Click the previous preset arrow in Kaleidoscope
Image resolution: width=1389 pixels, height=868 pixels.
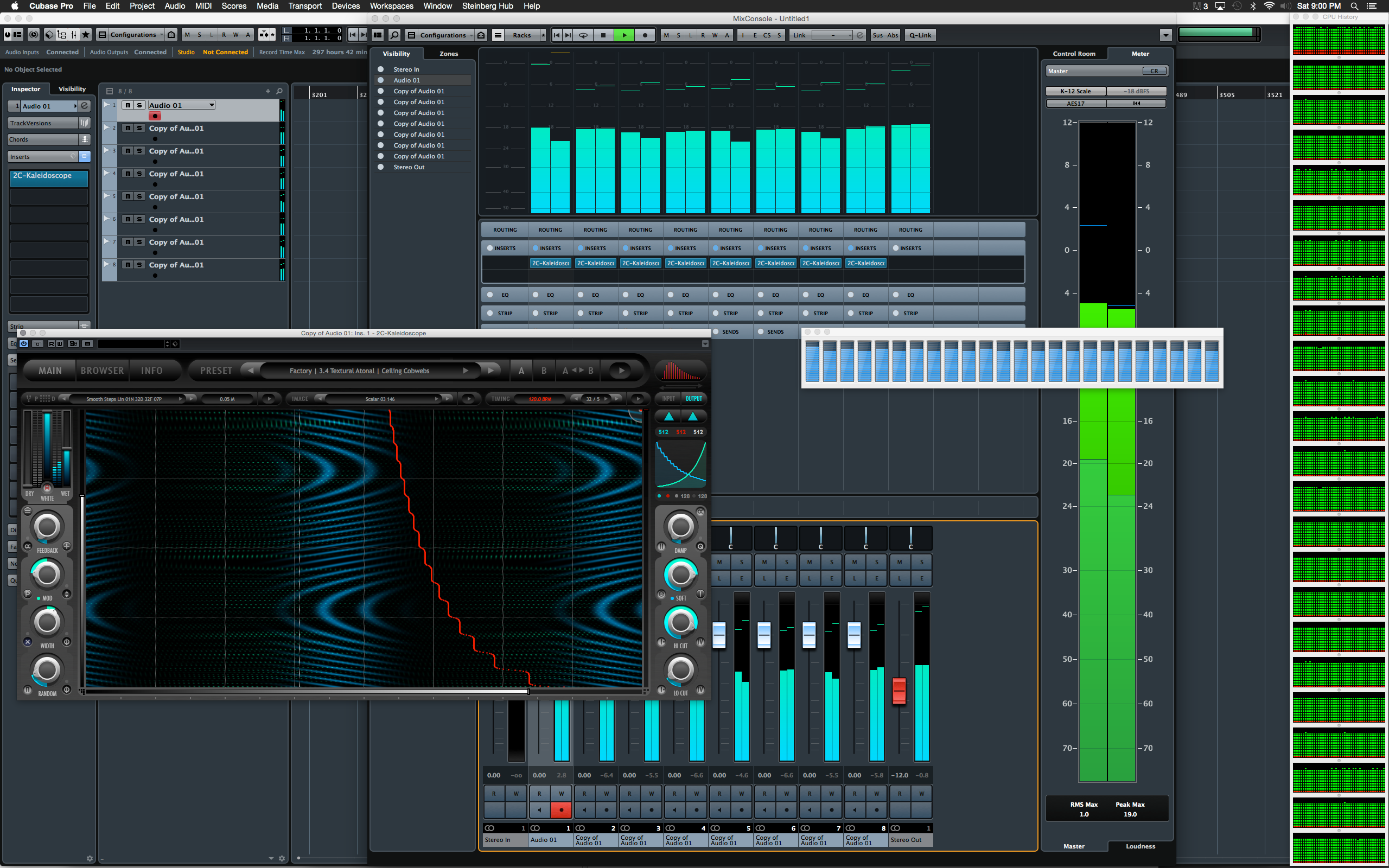(250, 371)
